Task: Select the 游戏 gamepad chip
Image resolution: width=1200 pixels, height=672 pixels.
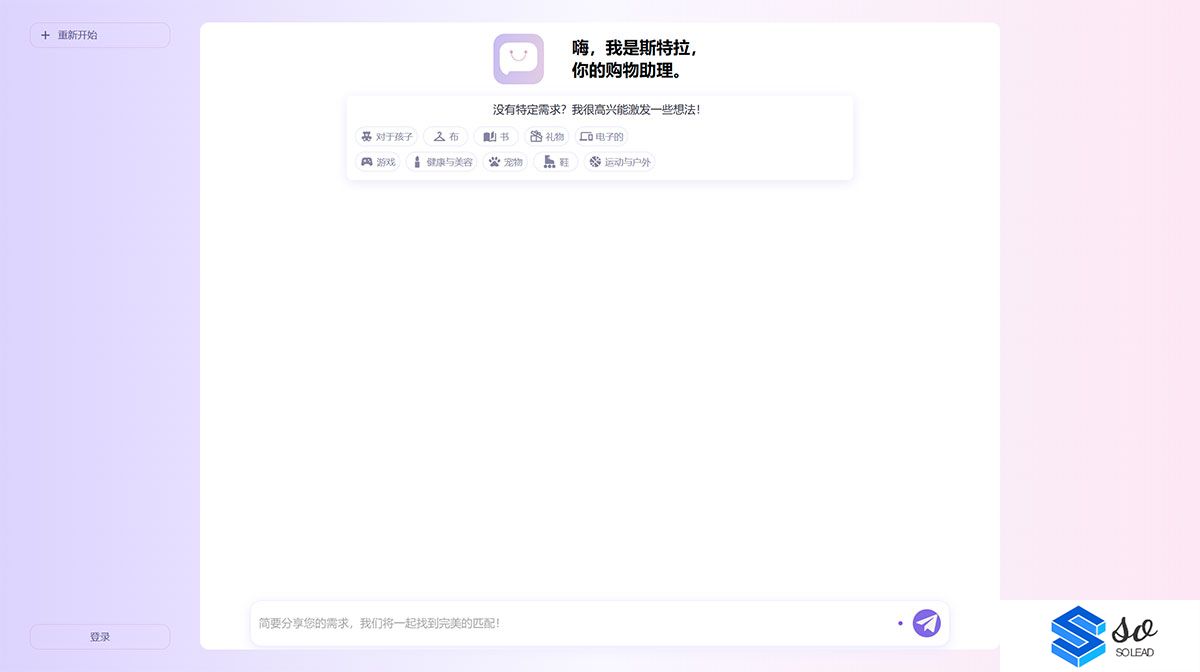Action: [x=378, y=162]
